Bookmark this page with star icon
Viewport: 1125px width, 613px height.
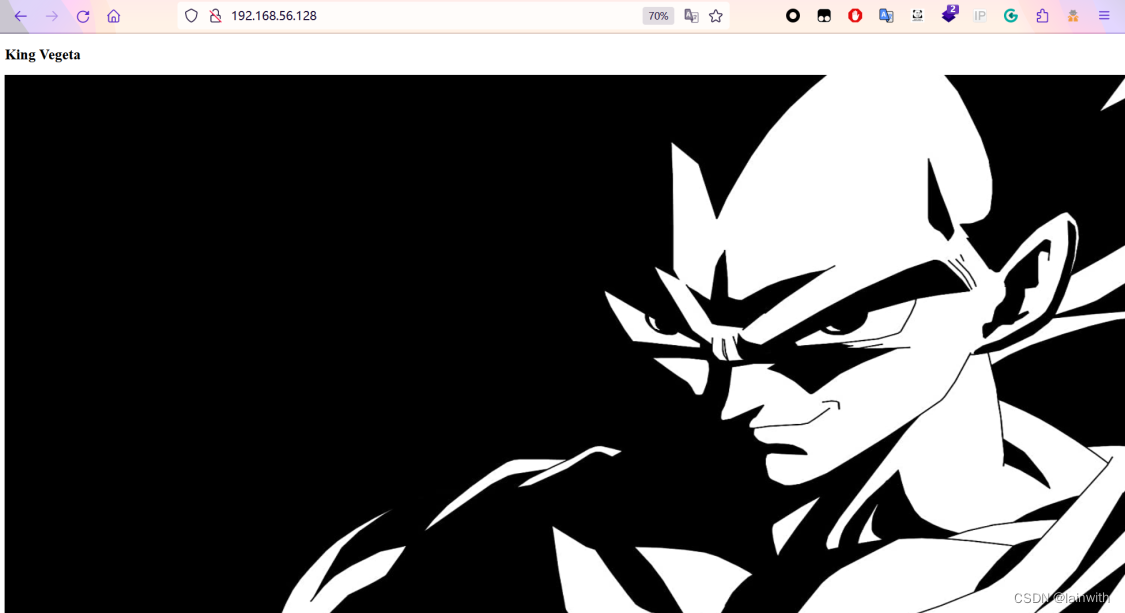coord(716,16)
